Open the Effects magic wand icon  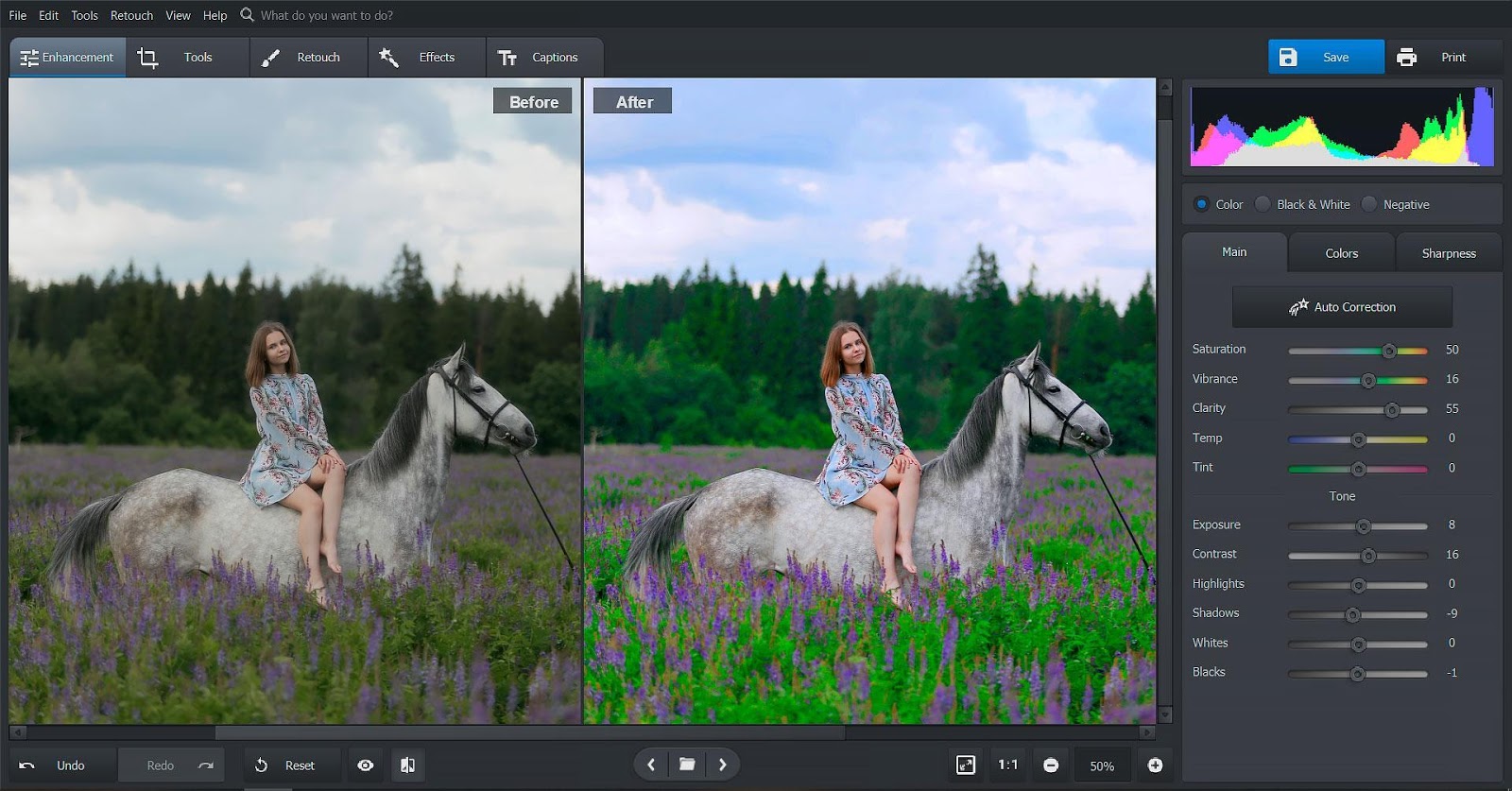pos(388,58)
